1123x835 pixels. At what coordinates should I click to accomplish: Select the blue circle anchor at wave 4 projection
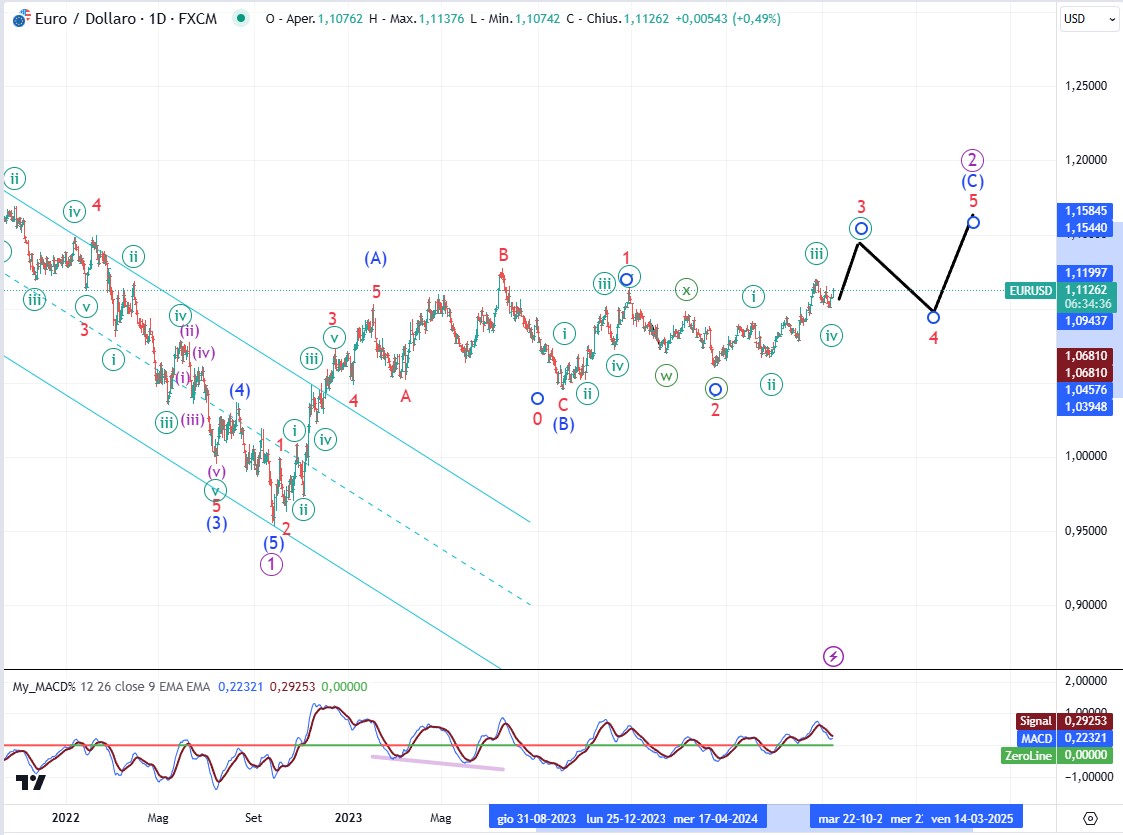coord(933,317)
